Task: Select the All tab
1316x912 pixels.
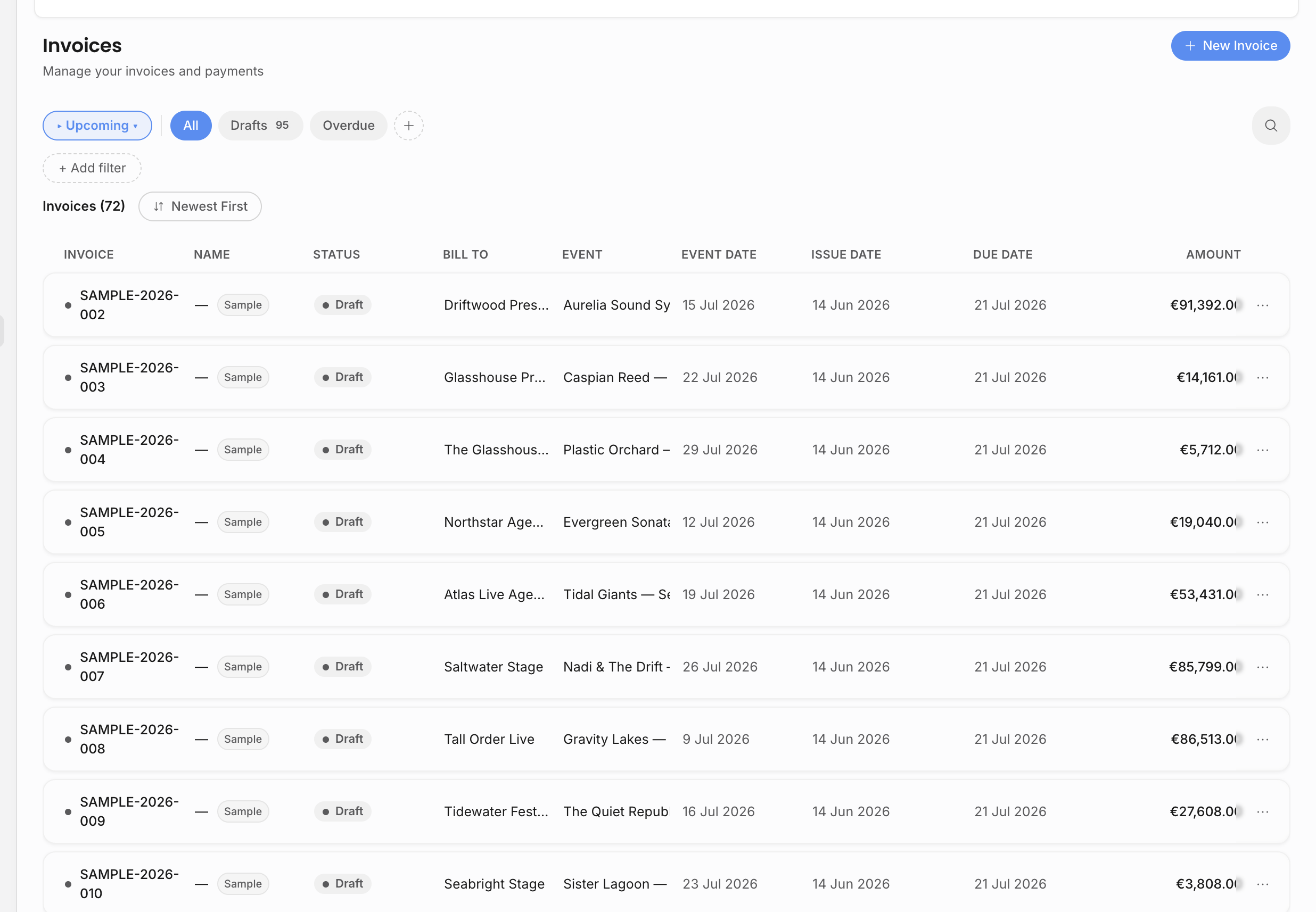Action: click(191, 126)
